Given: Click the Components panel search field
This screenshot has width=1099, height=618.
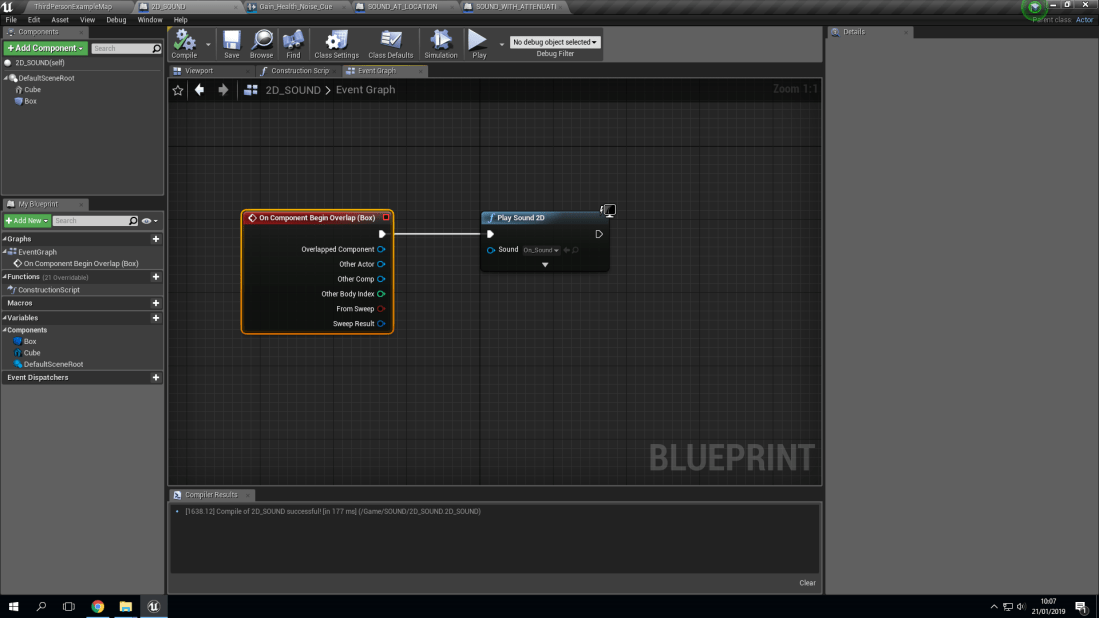Looking at the screenshot, I should click(121, 48).
